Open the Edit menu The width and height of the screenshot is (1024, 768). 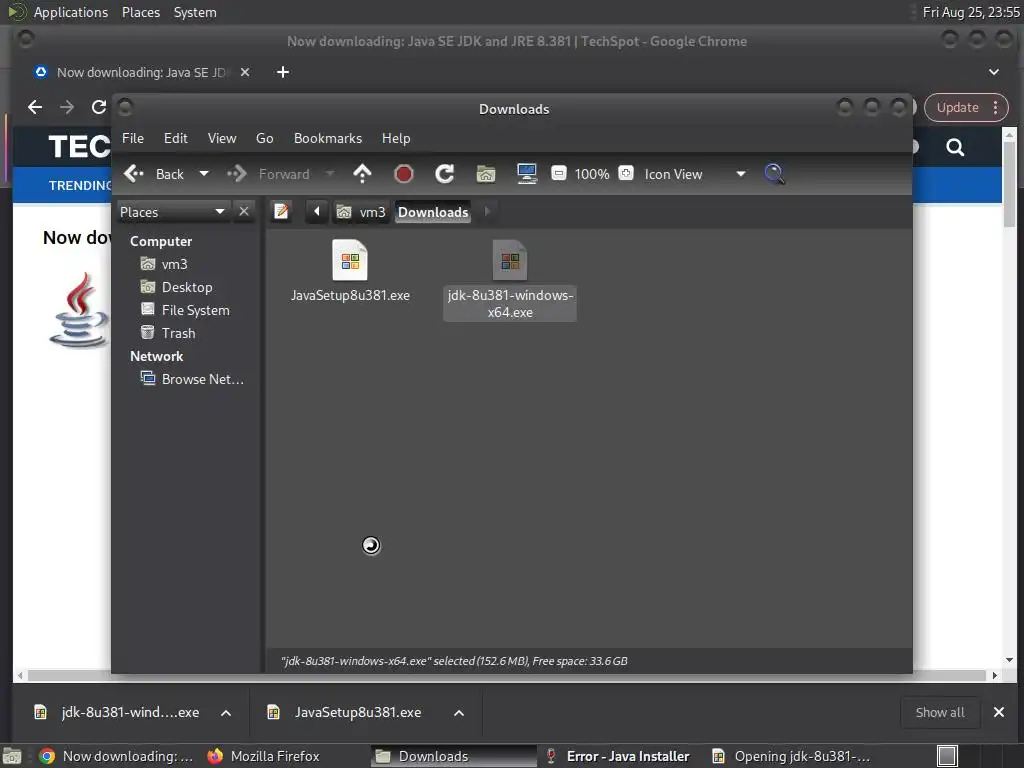pos(176,138)
